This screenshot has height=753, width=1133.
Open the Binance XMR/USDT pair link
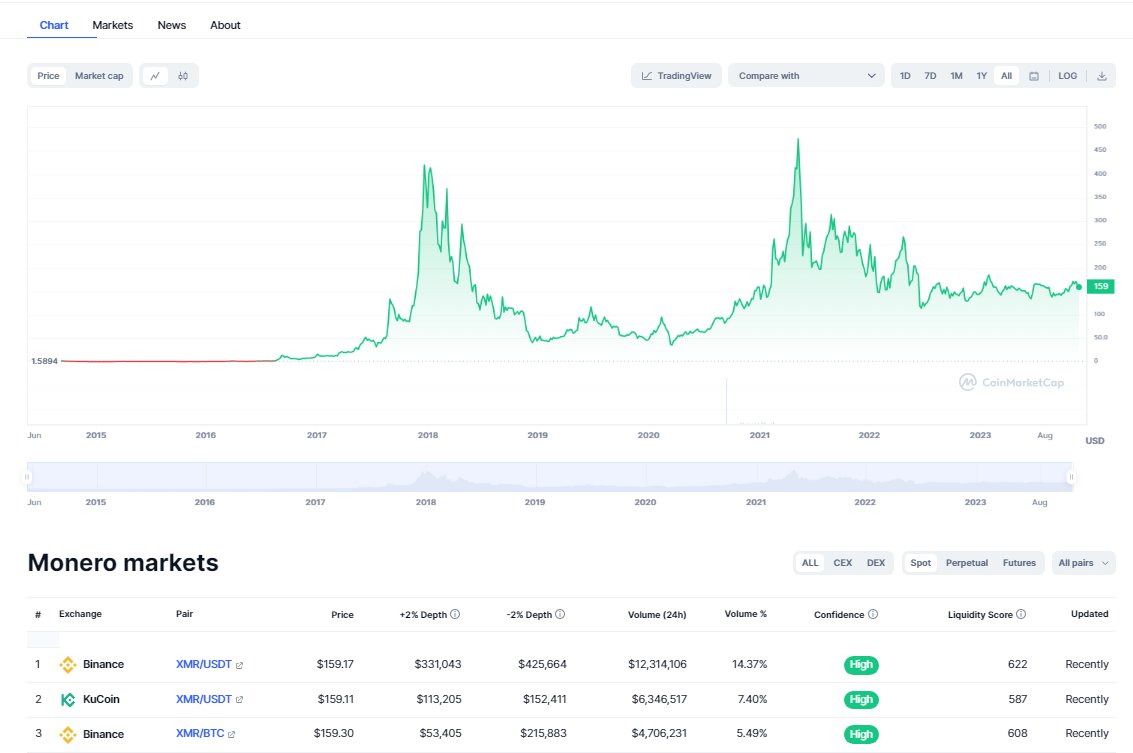pos(204,665)
